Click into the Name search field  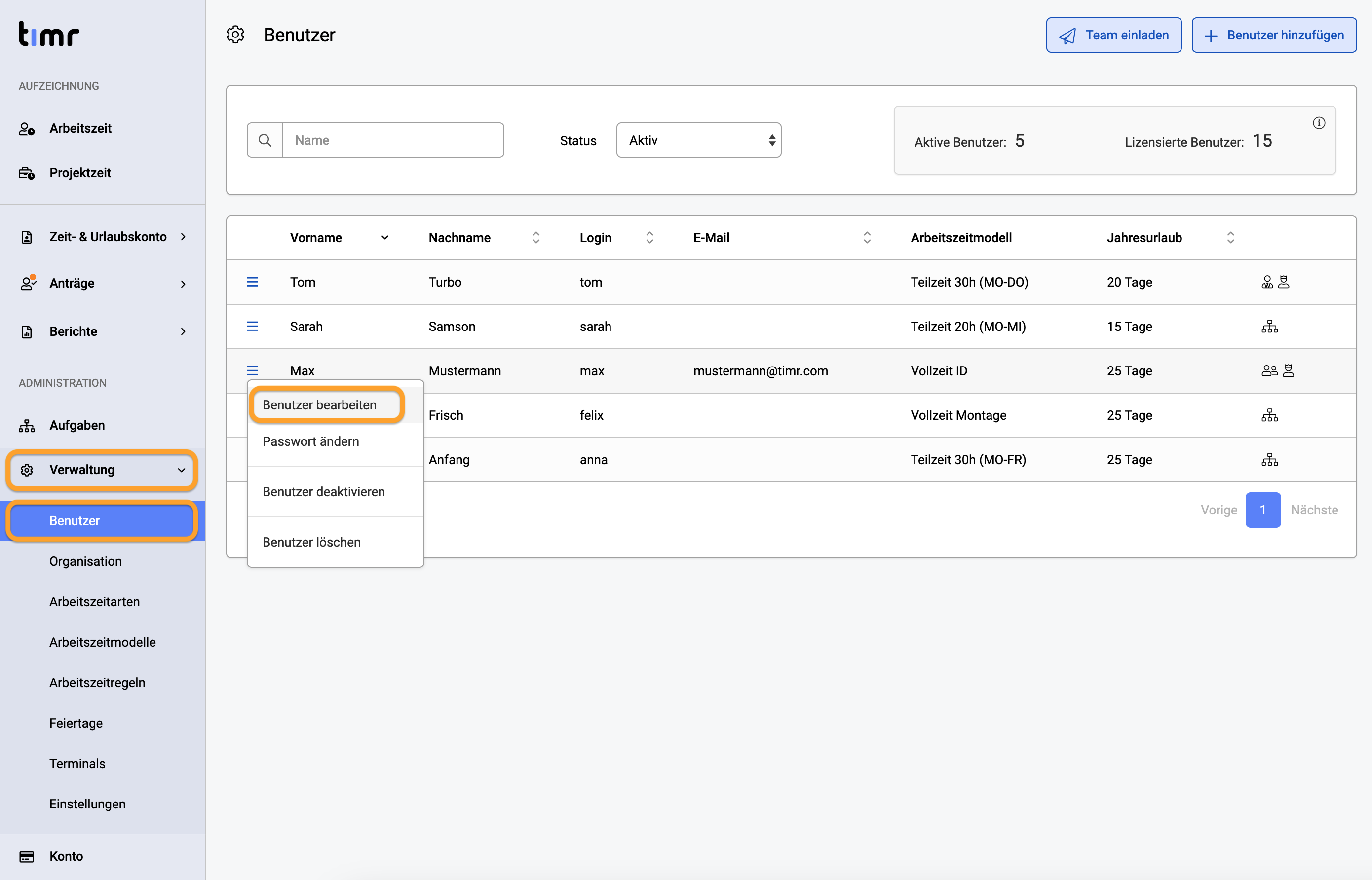(x=393, y=140)
